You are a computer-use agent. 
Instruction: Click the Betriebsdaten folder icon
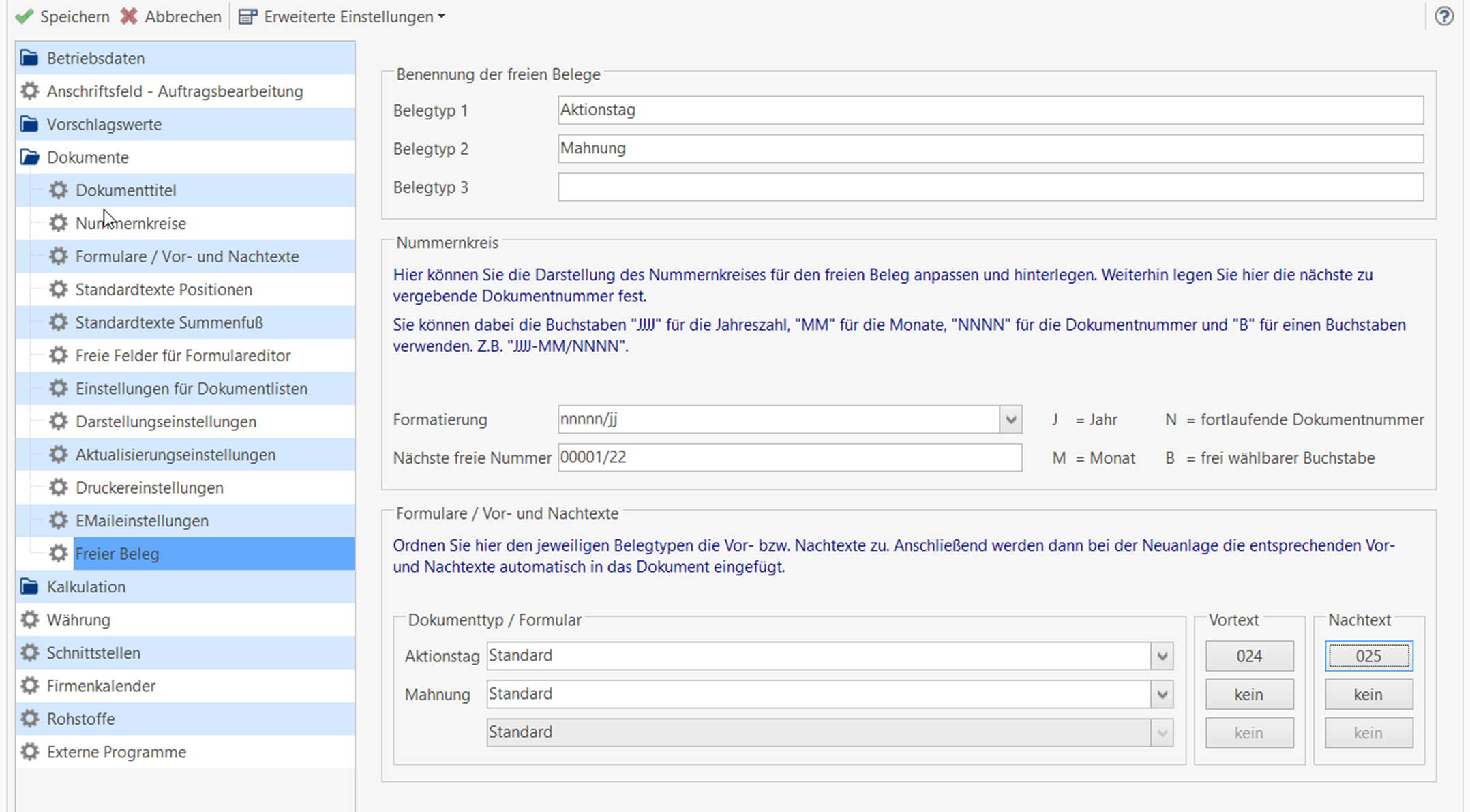(x=29, y=58)
